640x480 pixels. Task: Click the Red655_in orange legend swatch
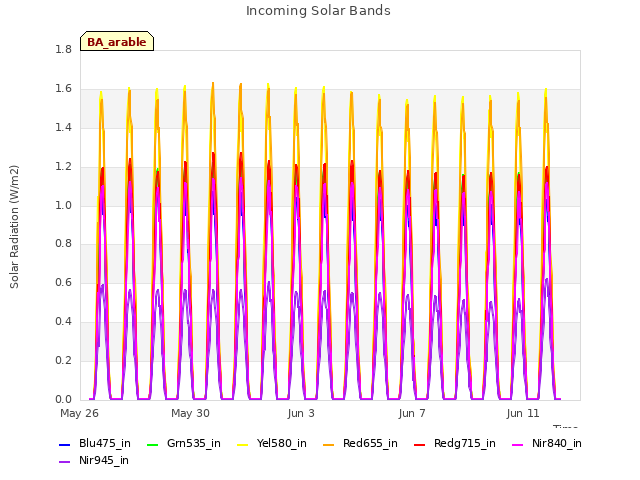(x=329, y=444)
